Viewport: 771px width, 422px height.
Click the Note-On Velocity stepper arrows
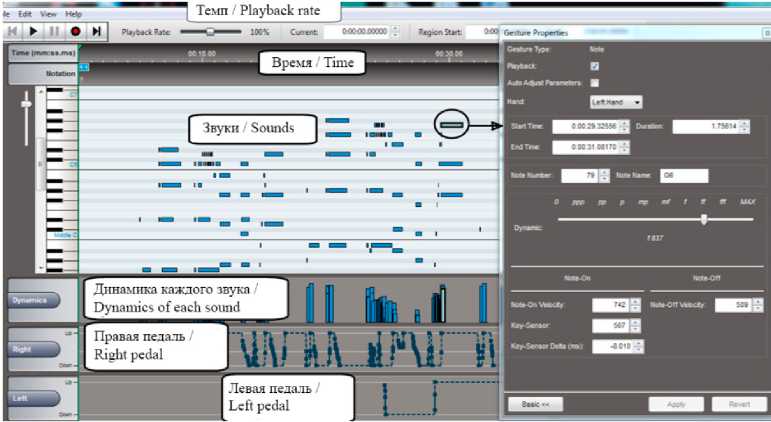(635, 305)
